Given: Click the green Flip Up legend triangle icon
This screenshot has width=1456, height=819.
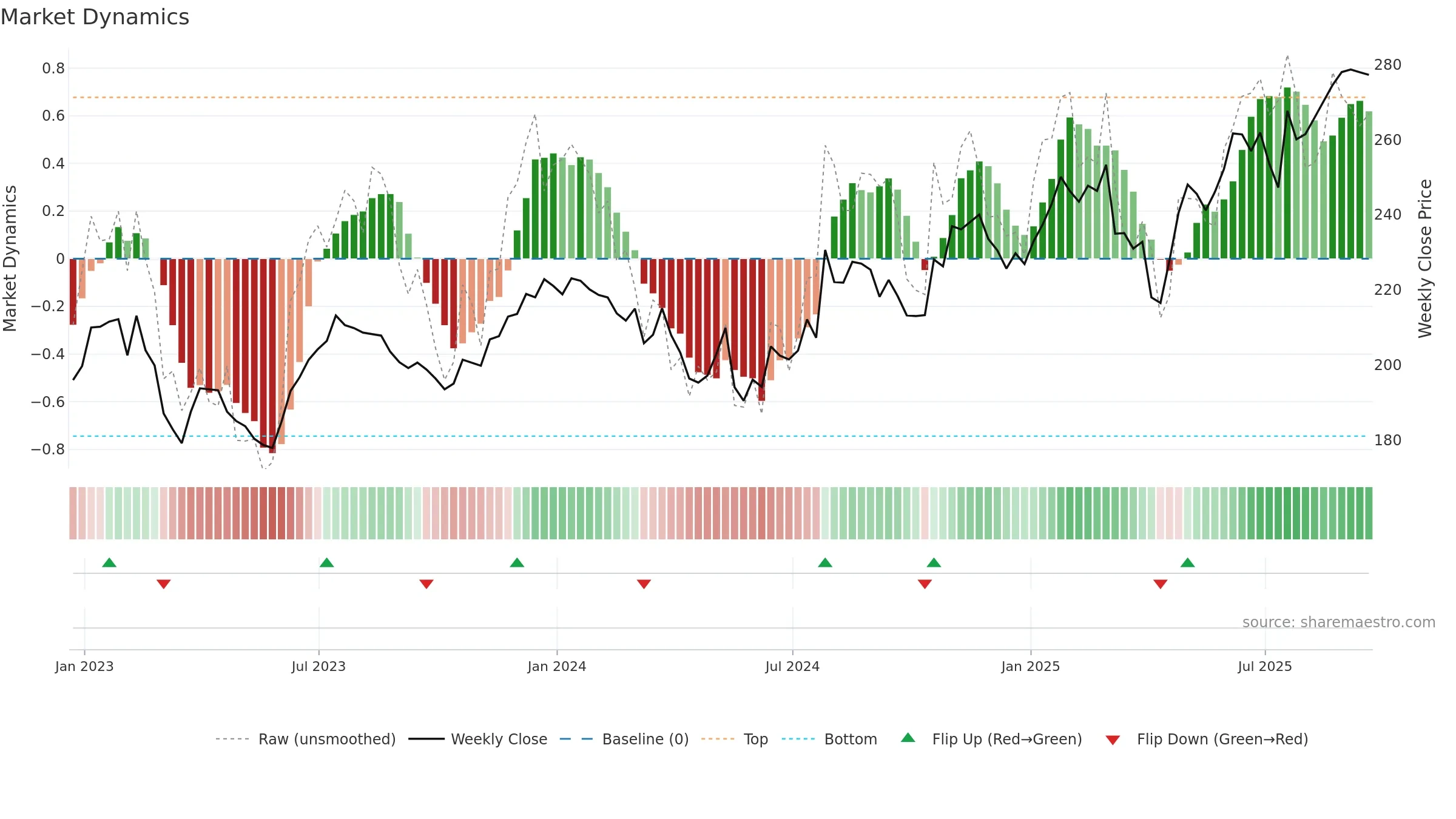Looking at the screenshot, I should [x=908, y=738].
